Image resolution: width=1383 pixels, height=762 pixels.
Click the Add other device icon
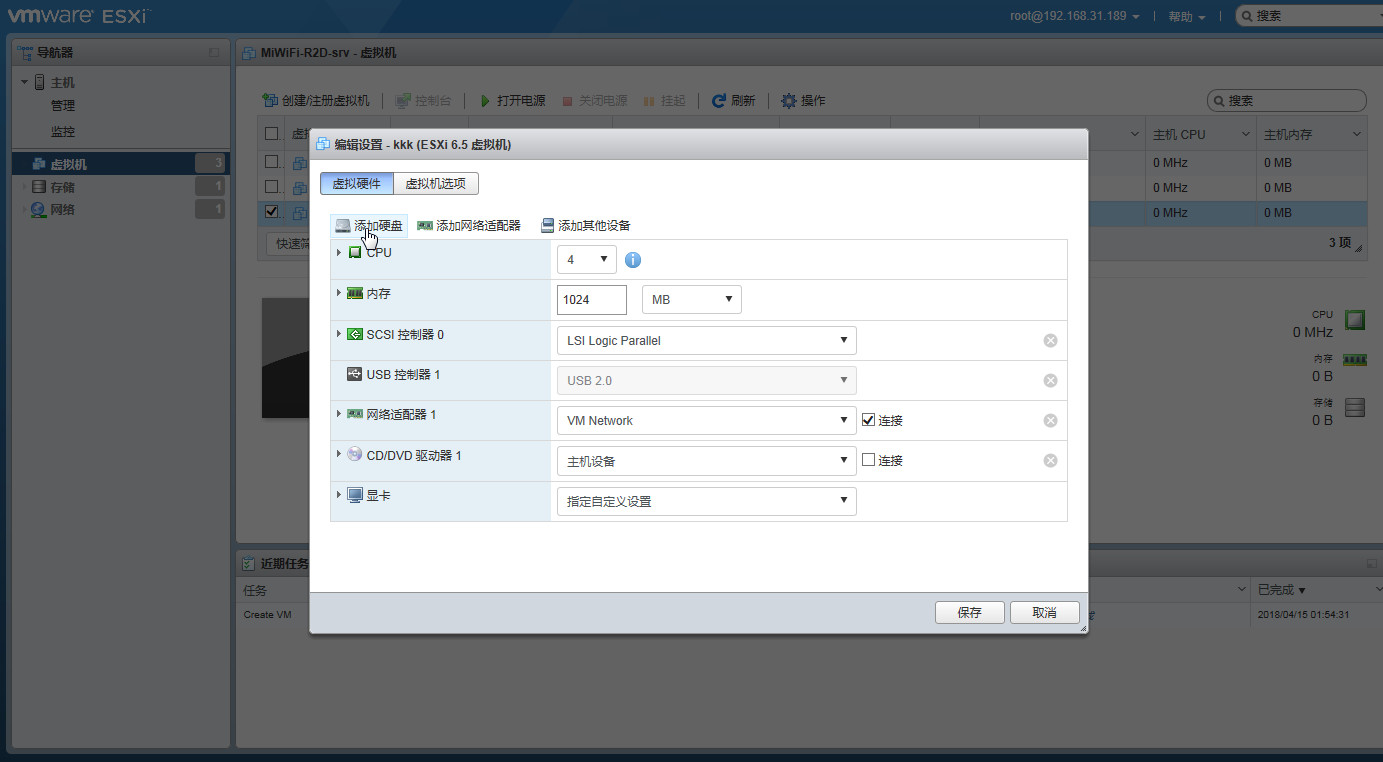click(547, 226)
